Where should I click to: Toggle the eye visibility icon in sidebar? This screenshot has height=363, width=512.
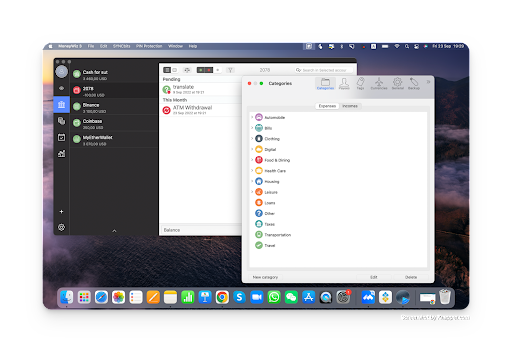point(61,88)
